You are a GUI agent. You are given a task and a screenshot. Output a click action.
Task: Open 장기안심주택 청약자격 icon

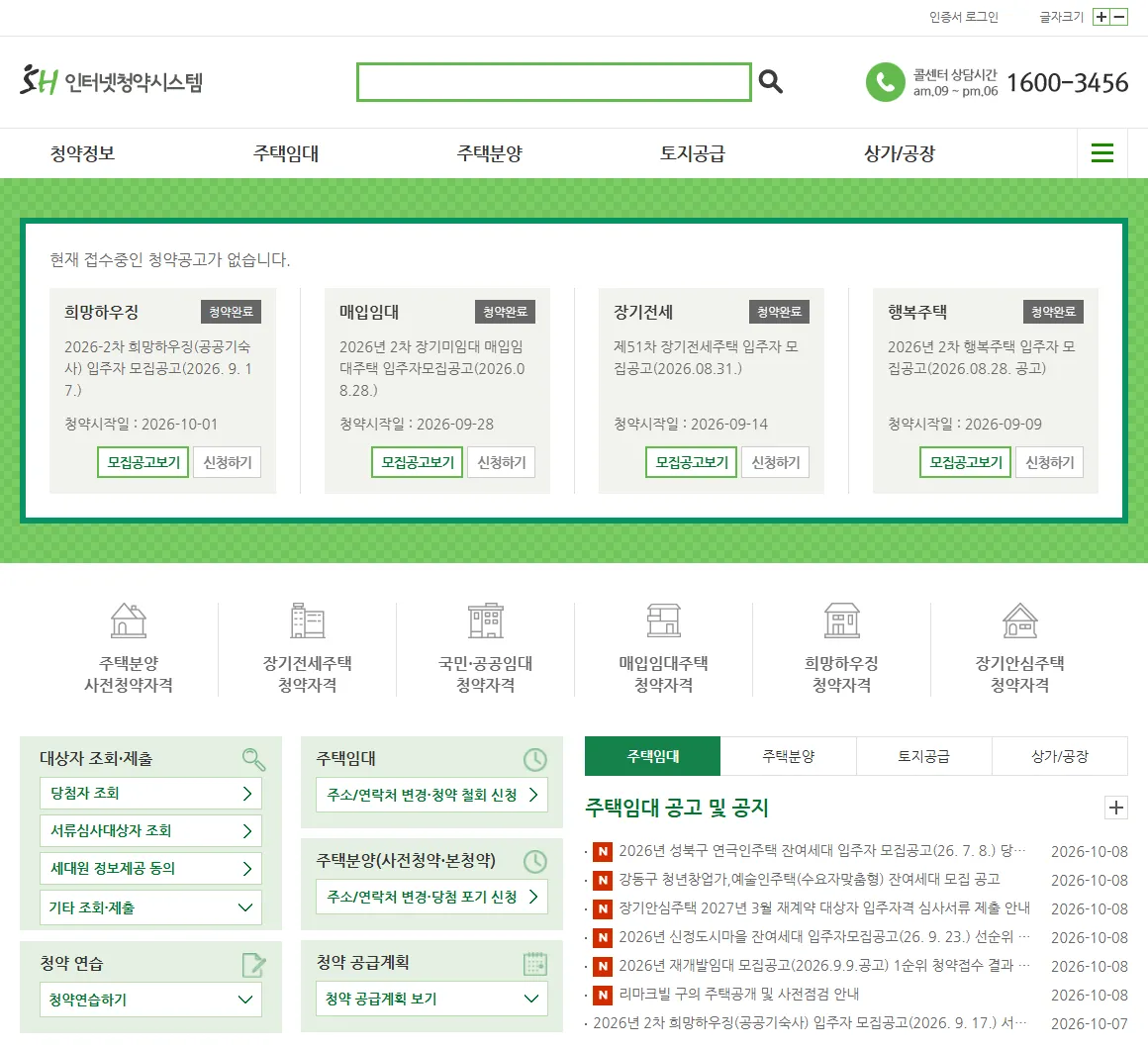click(x=1020, y=620)
